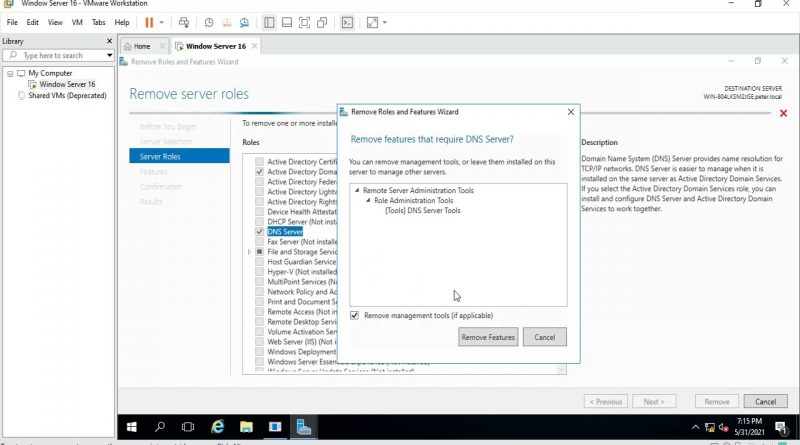Close the Library panel

pos(109,41)
